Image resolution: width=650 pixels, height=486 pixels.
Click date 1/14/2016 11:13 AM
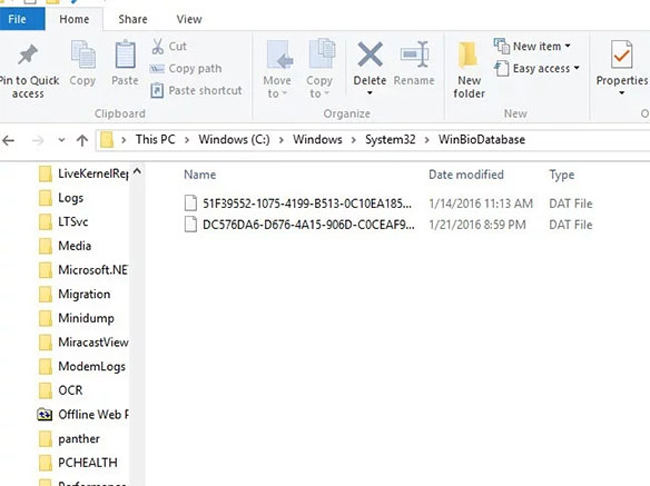pyautogui.click(x=480, y=203)
